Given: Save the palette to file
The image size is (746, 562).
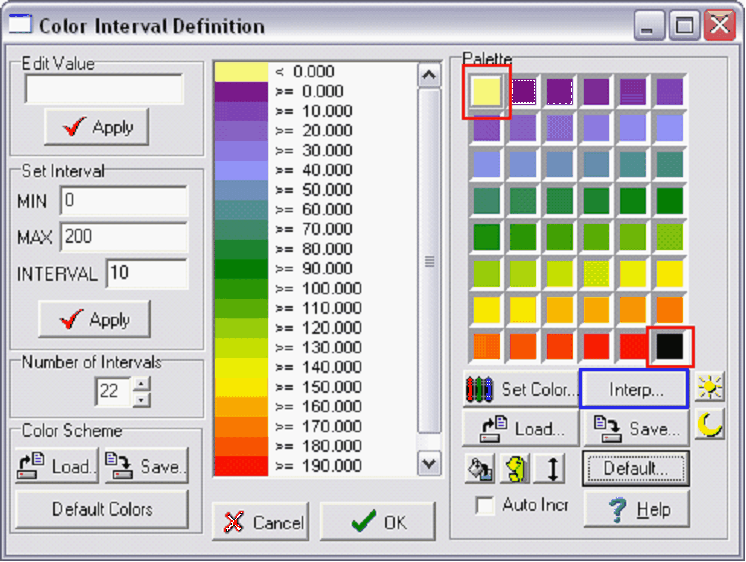Looking at the screenshot, I should (x=635, y=428).
